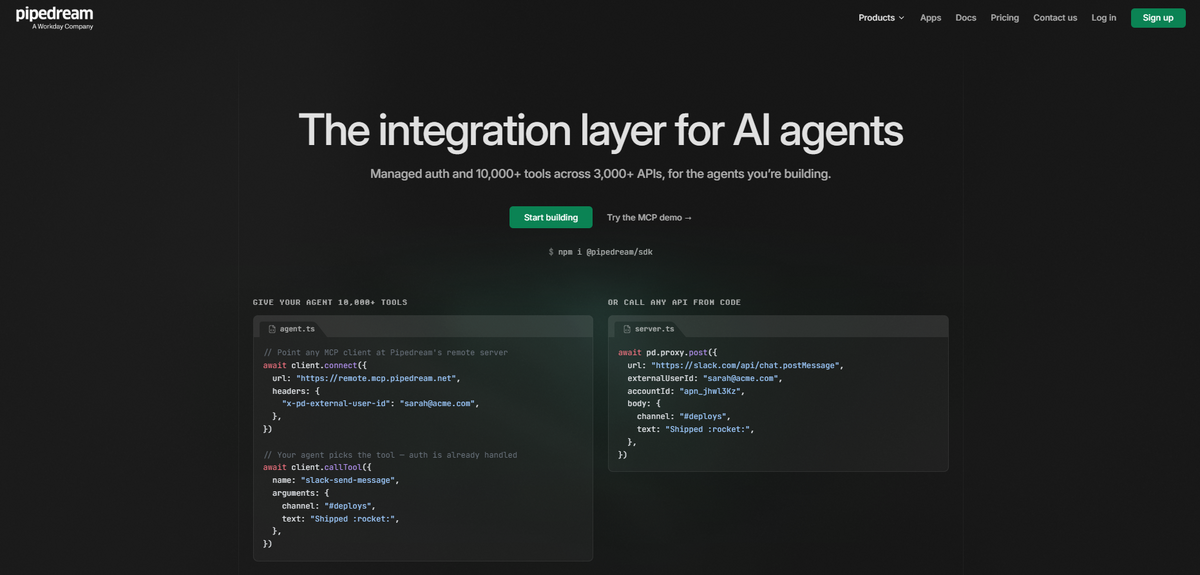This screenshot has height=575, width=1200.
Task: Click the file icon on server.ts tab
Action: [x=627, y=328]
